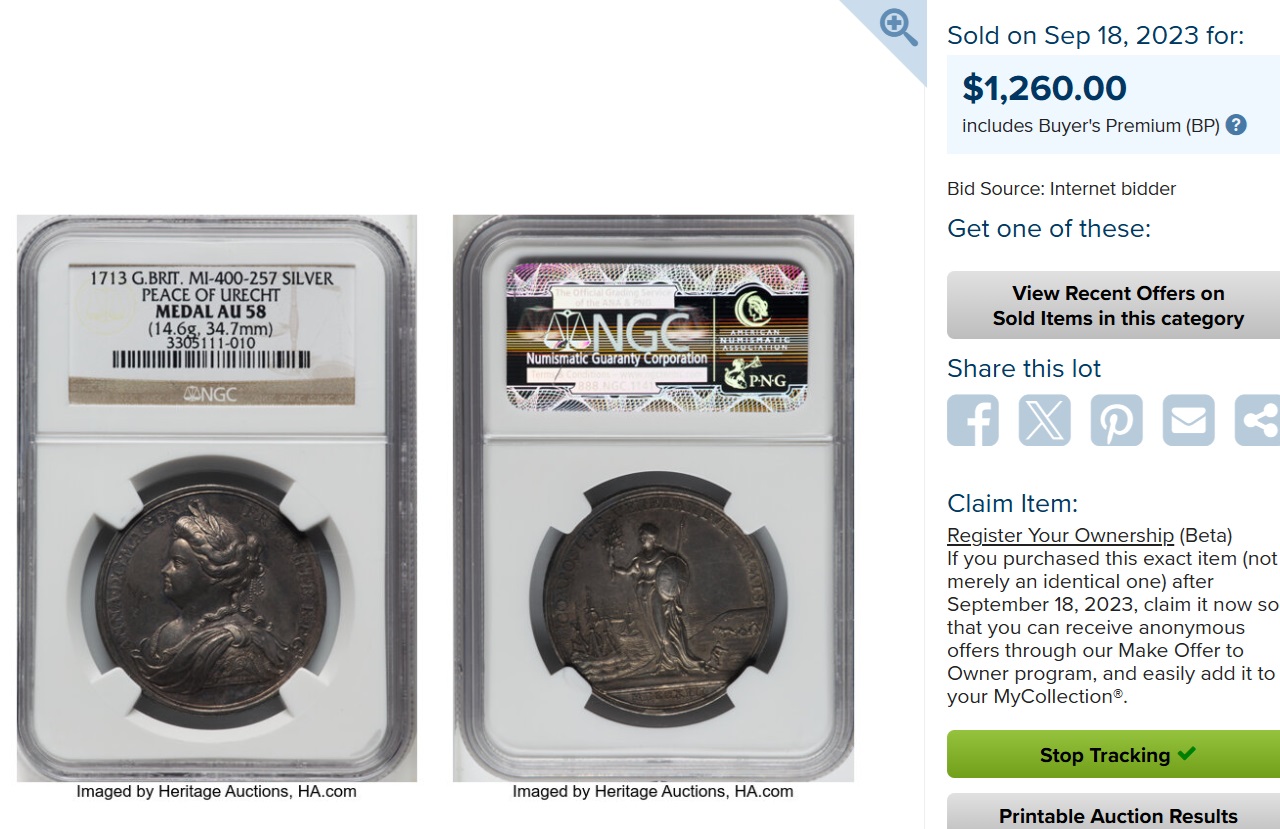Click the NGC hologram label on reverse slab

656,335
